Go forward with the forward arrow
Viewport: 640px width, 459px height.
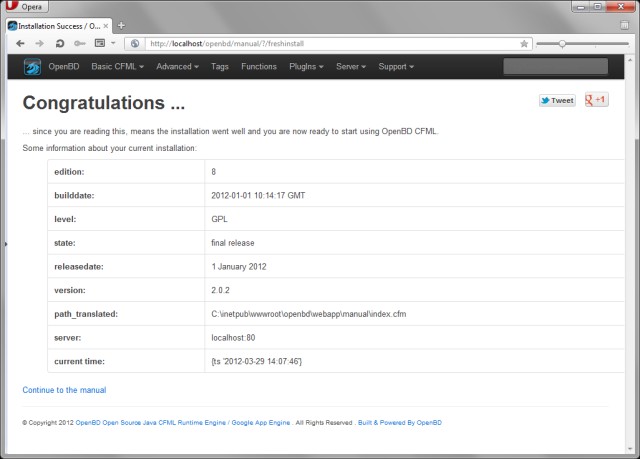click(39, 43)
